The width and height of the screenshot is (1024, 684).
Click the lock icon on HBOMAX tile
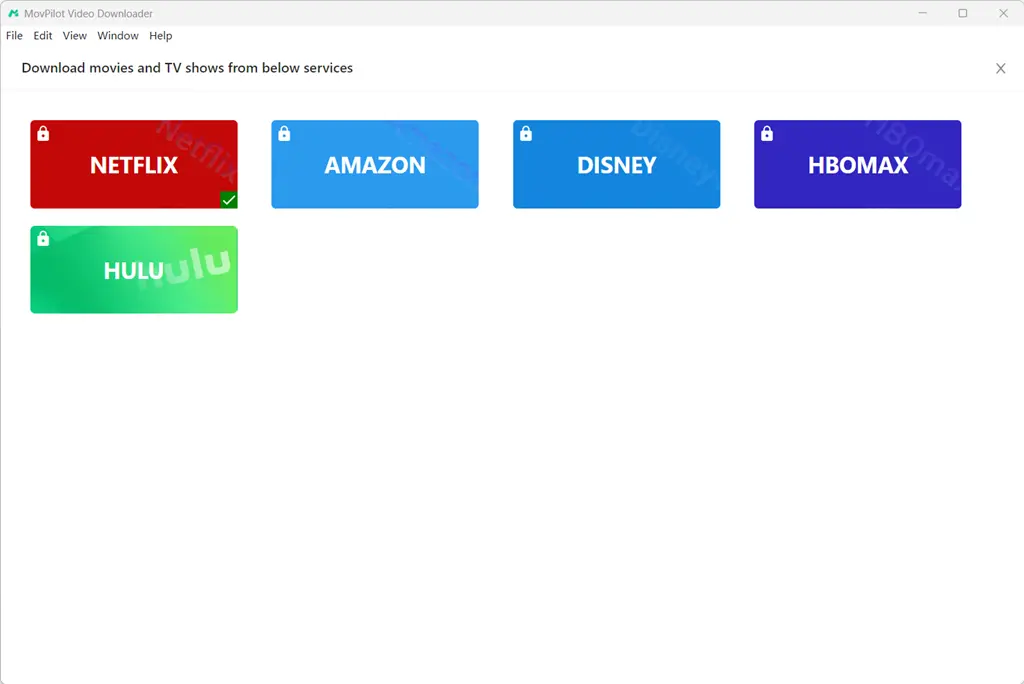[x=767, y=134]
